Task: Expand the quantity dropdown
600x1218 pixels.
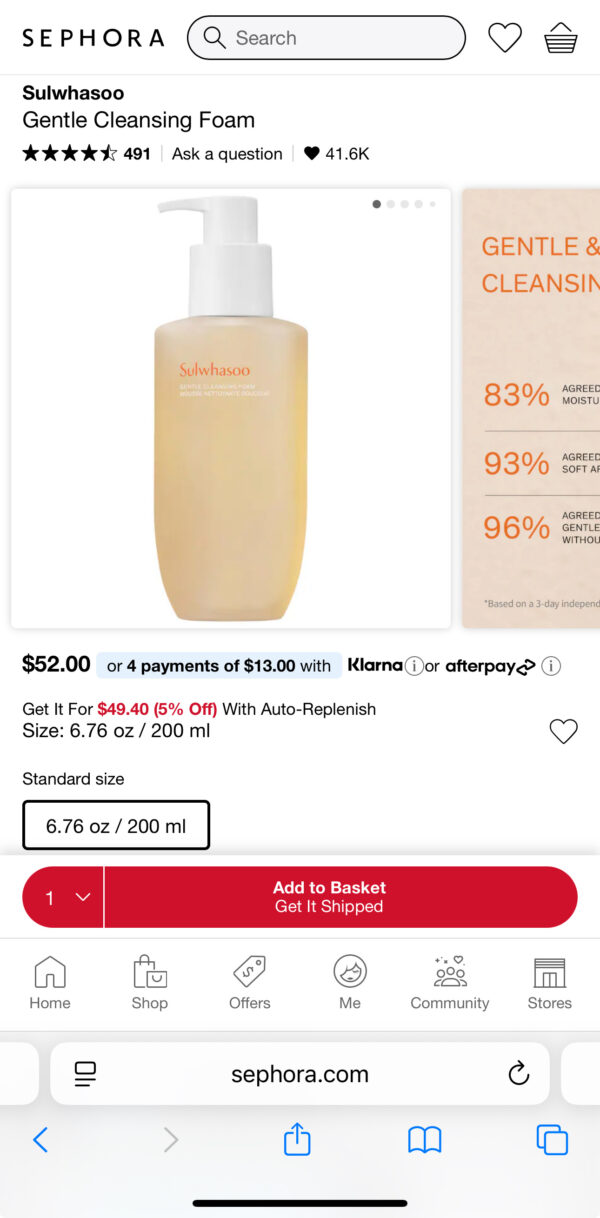Action: coord(64,897)
